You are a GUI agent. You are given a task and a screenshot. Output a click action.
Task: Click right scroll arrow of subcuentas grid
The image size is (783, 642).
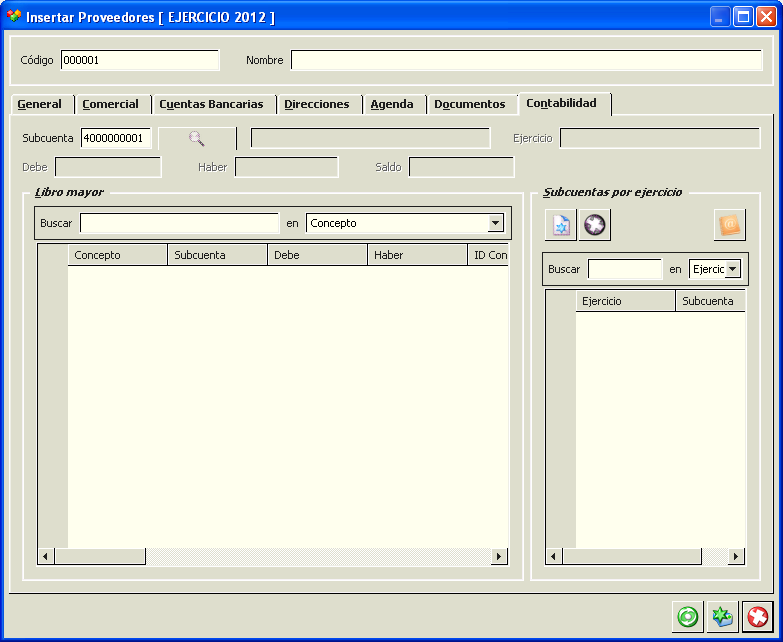[736, 556]
